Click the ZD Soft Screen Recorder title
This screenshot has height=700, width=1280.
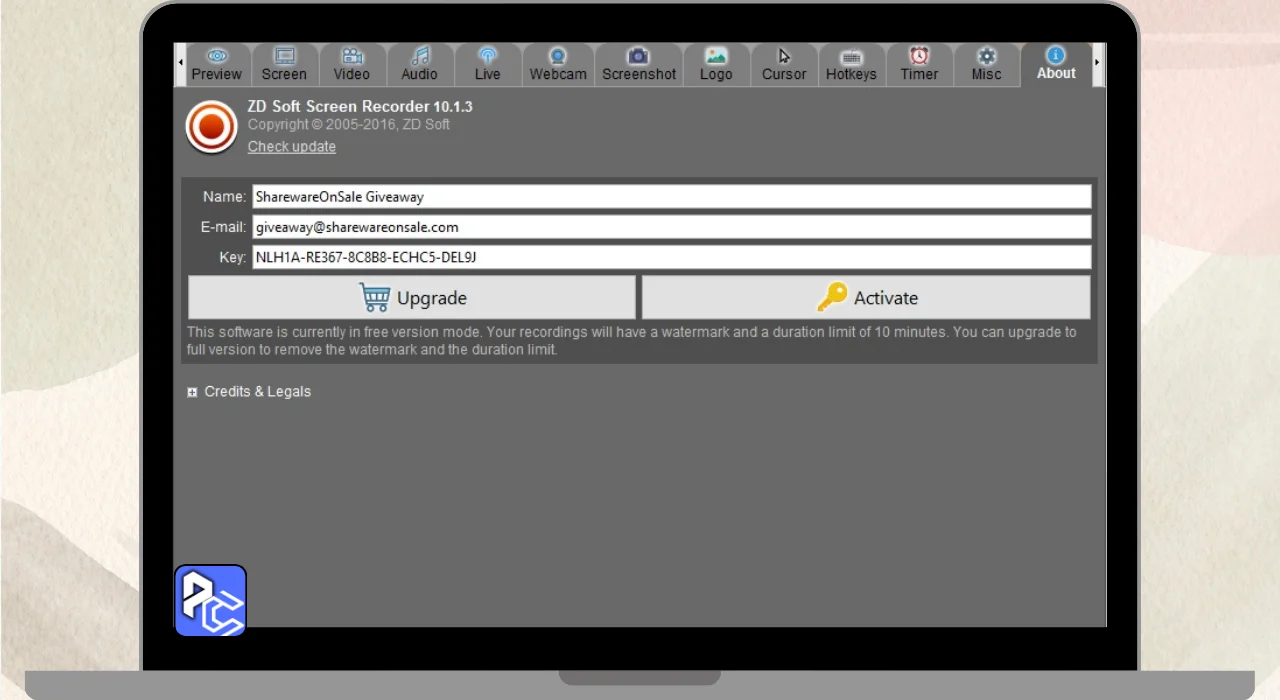tap(360, 106)
